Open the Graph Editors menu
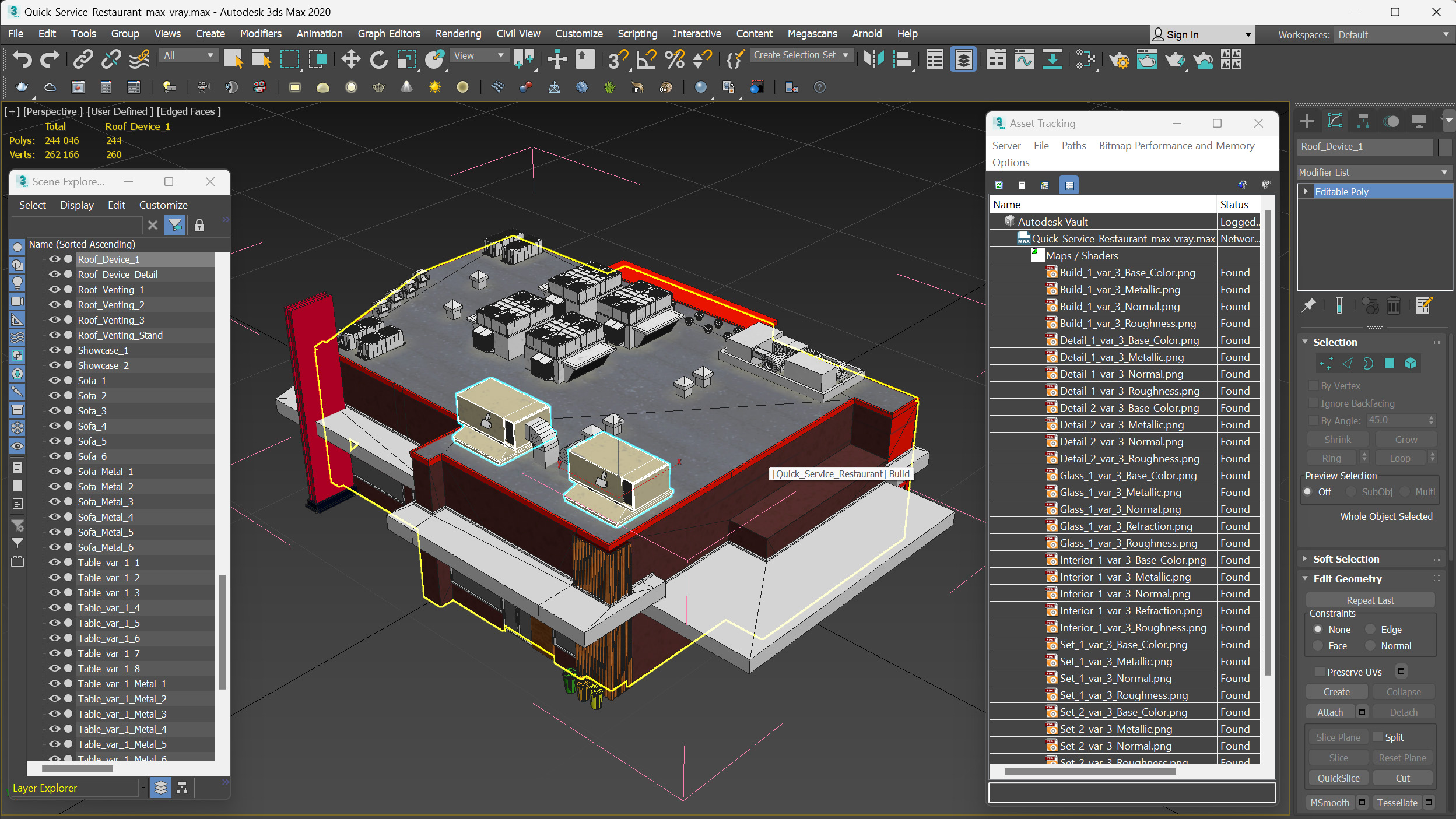This screenshot has height=819, width=1456. tap(389, 34)
